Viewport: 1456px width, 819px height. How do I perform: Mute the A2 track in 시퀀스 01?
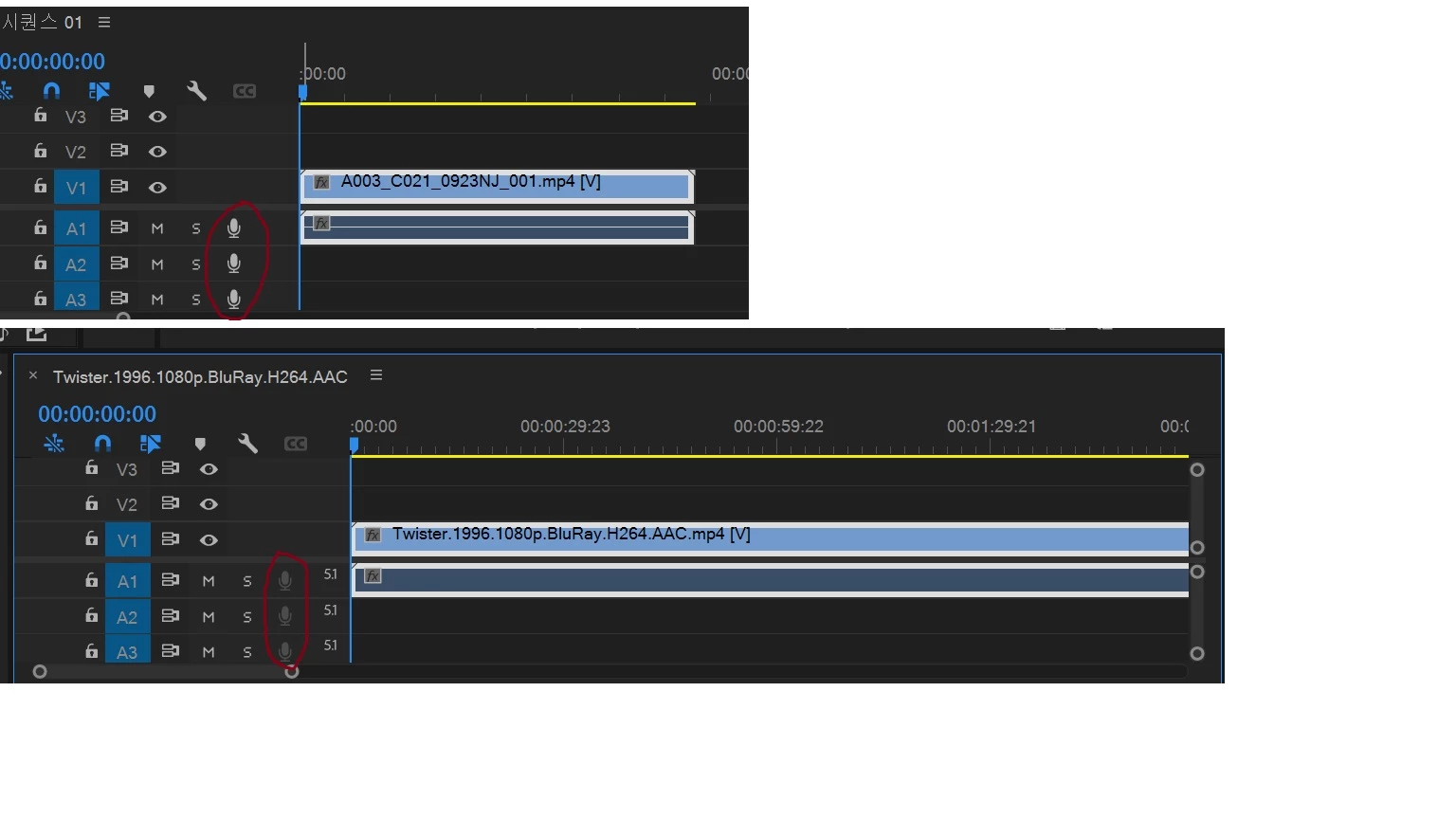tap(157, 264)
